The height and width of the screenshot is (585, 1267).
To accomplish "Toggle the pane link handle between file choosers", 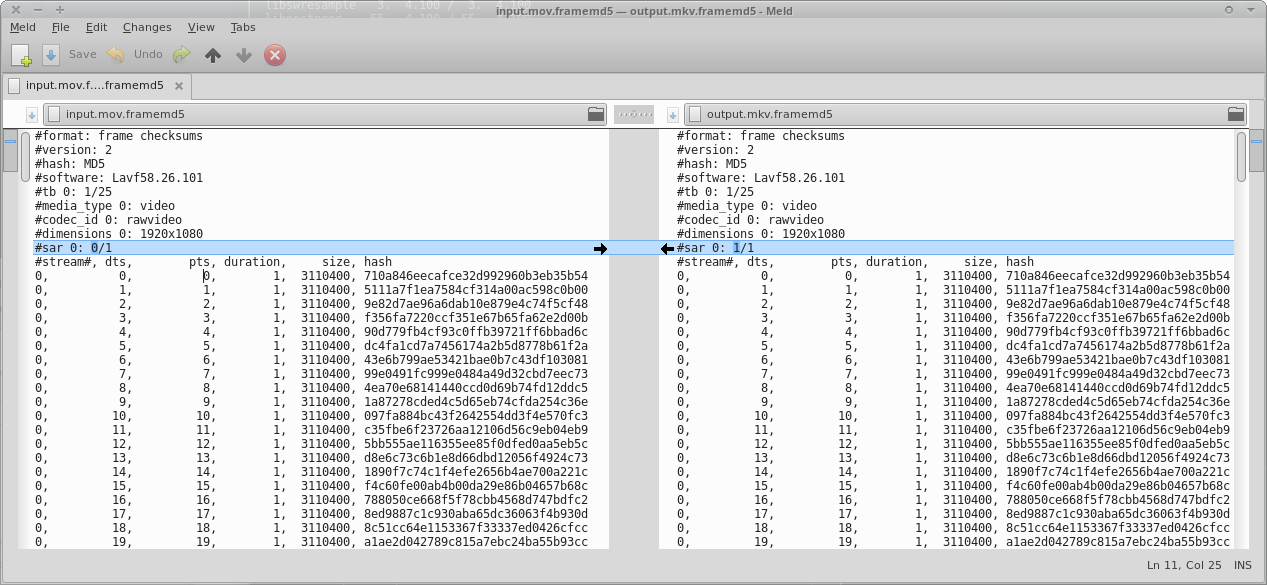I will pyautogui.click(x=634, y=115).
